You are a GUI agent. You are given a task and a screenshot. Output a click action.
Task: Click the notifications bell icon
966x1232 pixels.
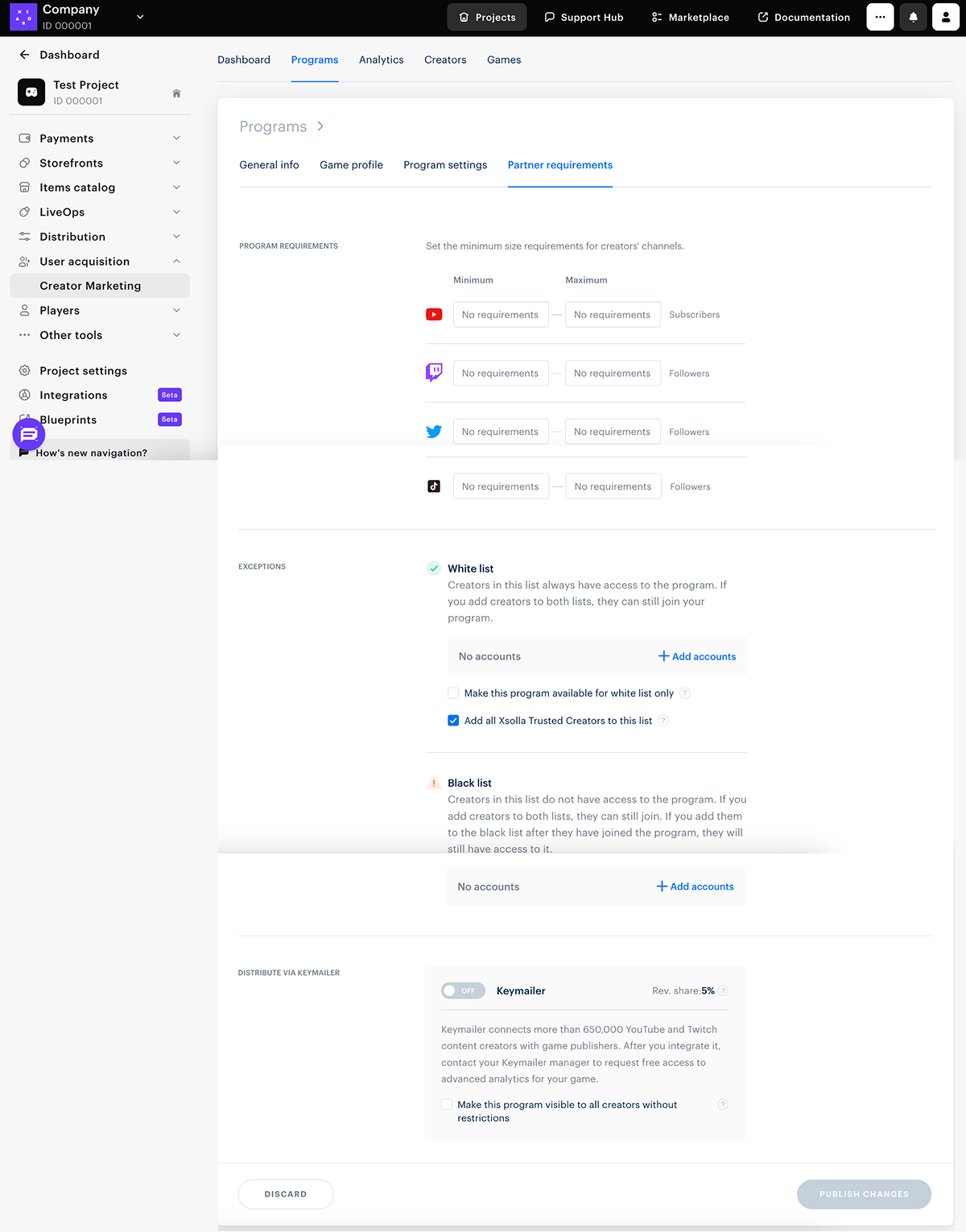point(913,17)
